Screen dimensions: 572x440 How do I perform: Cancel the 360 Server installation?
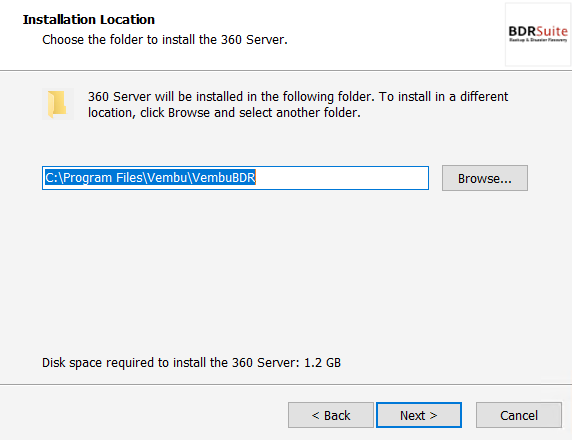click(x=519, y=415)
